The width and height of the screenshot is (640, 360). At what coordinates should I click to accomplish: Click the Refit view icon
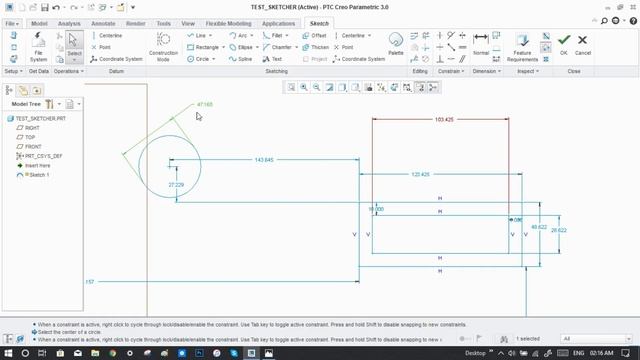click(291, 87)
